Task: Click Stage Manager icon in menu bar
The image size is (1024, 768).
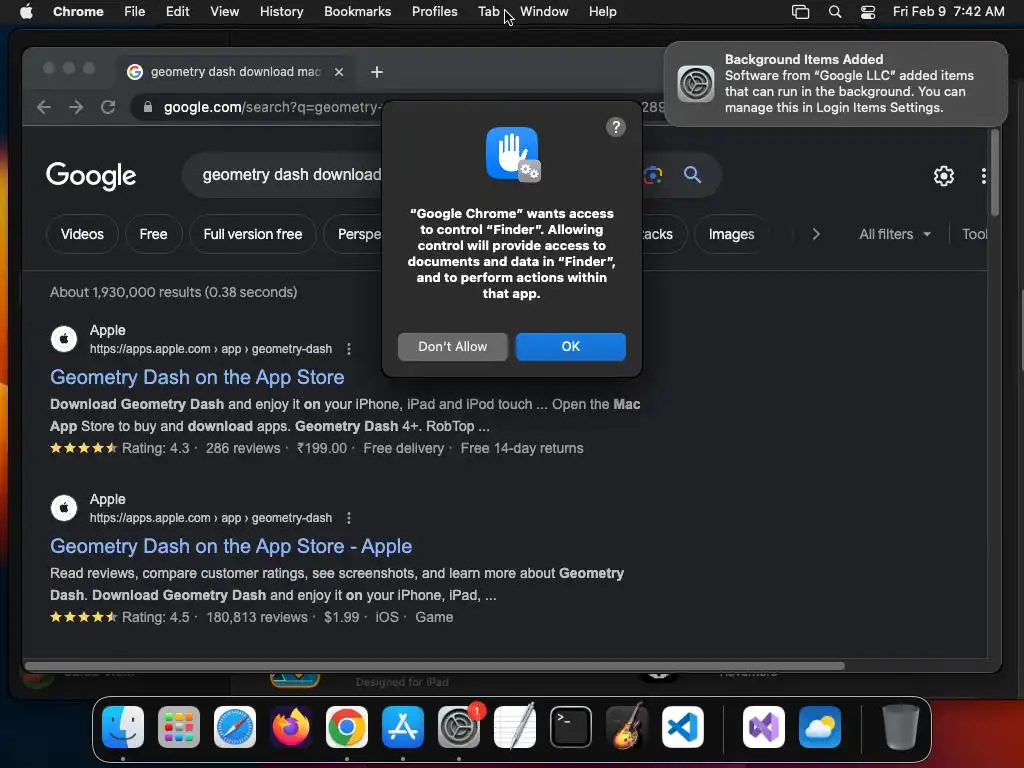Action: [x=800, y=12]
